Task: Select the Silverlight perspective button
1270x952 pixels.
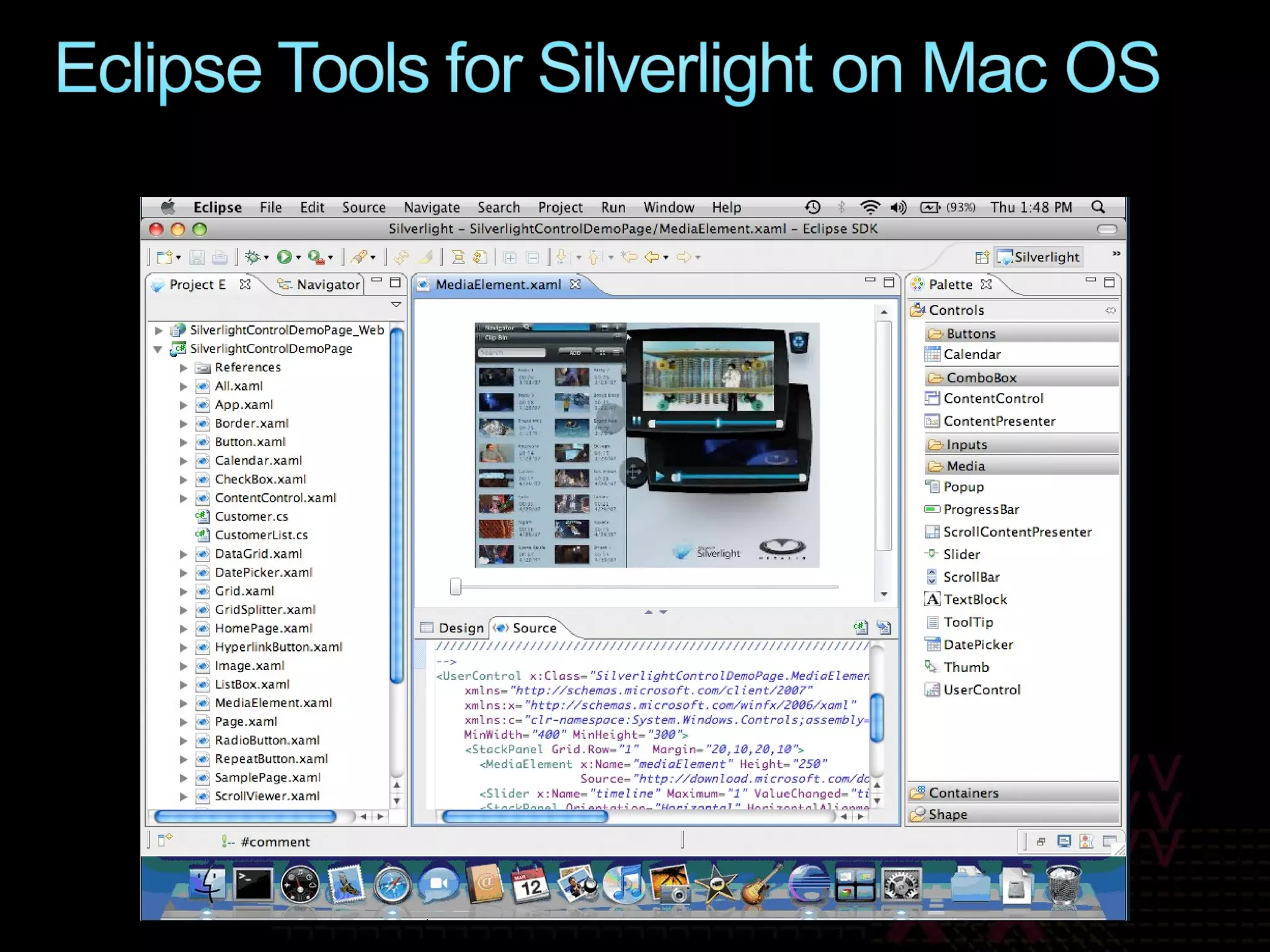Action: [x=1039, y=257]
